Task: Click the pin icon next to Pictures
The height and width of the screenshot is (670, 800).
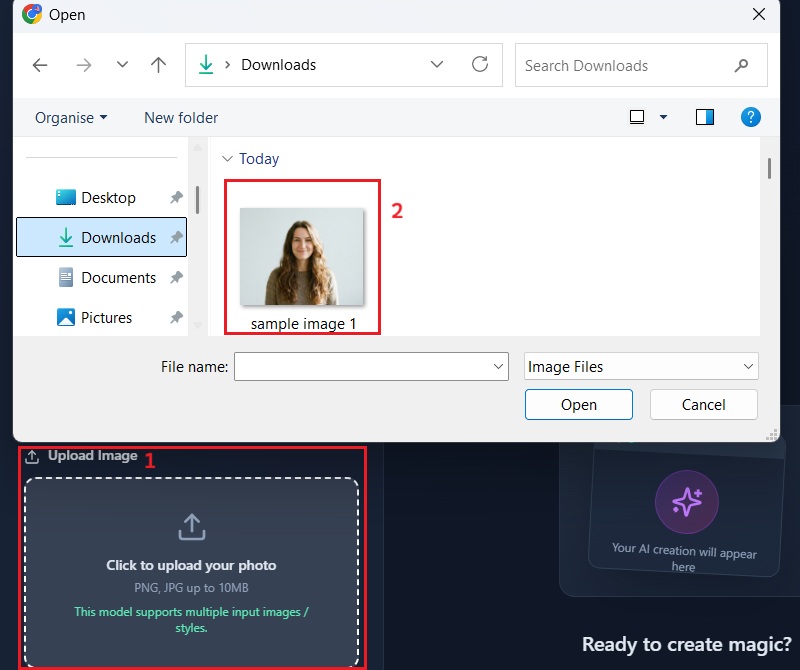Action: click(177, 317)
